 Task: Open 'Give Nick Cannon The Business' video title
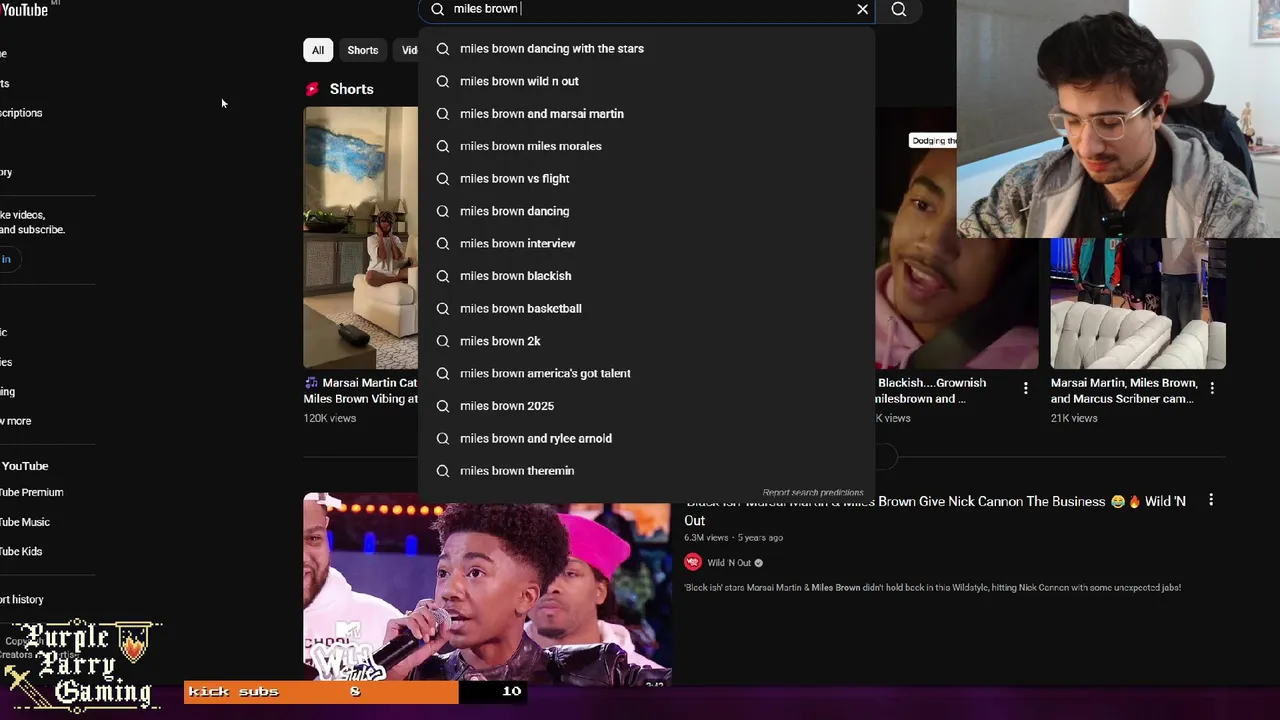tap(935, 510)
